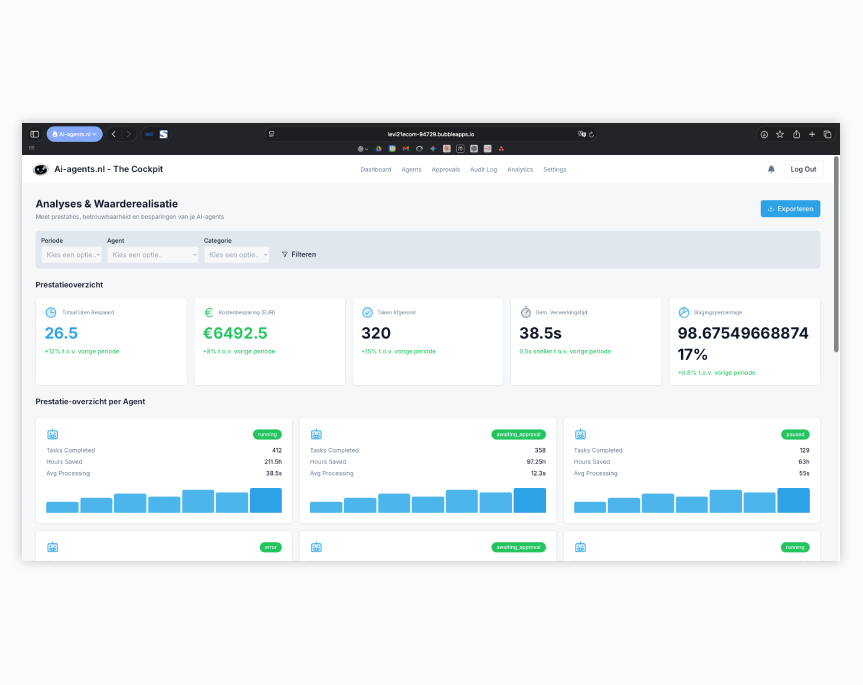This screenshot has width=863, height=685.
Task: Click the Ai-agents.nl cockpit logo
Action: [x=41, y=169]
